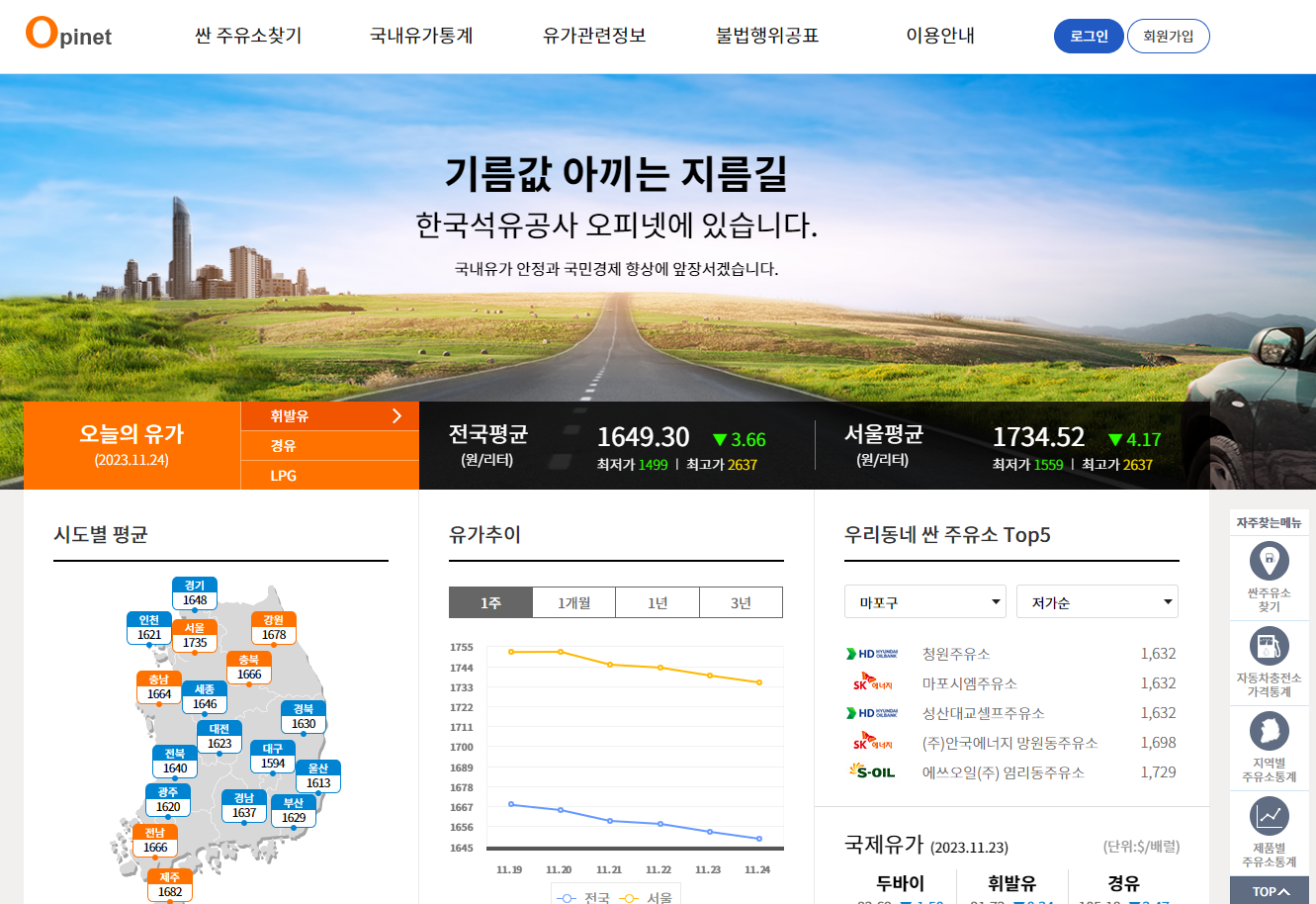The height and width of the screenshot is (904, 1316).
Task: Select the 대전 1623 map marker
Action: (219, 737)
